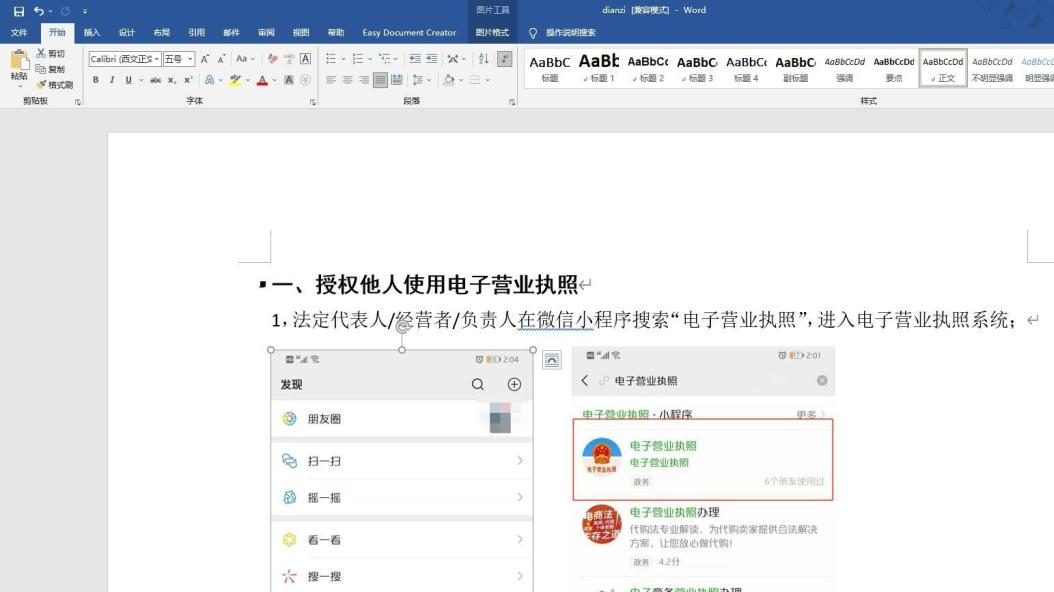The width and height of the screenshot is (1054, 592).
Task: Toggle show paragraph marks
Action: coord(505,59)
